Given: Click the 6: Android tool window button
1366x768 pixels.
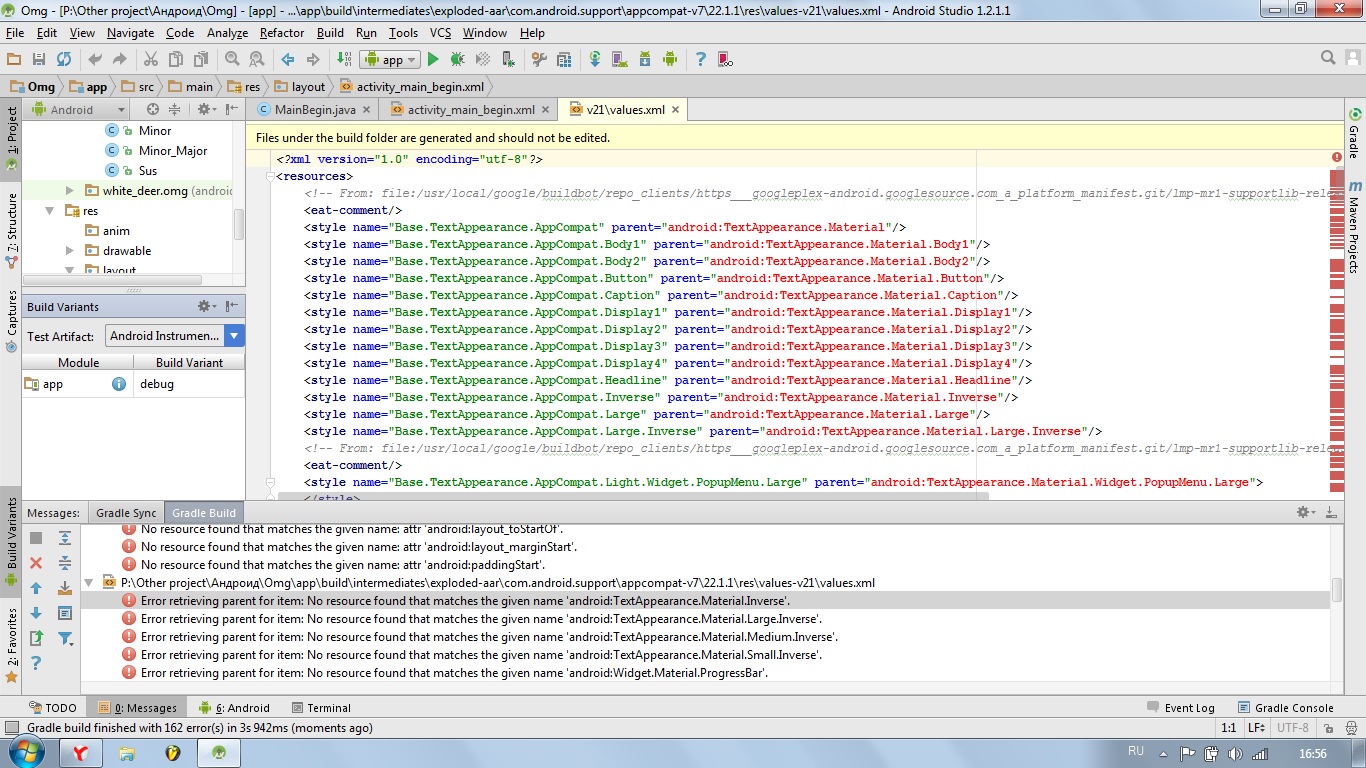Looking at the screenshot, I should pyautogui.click(x=234, y=707).
